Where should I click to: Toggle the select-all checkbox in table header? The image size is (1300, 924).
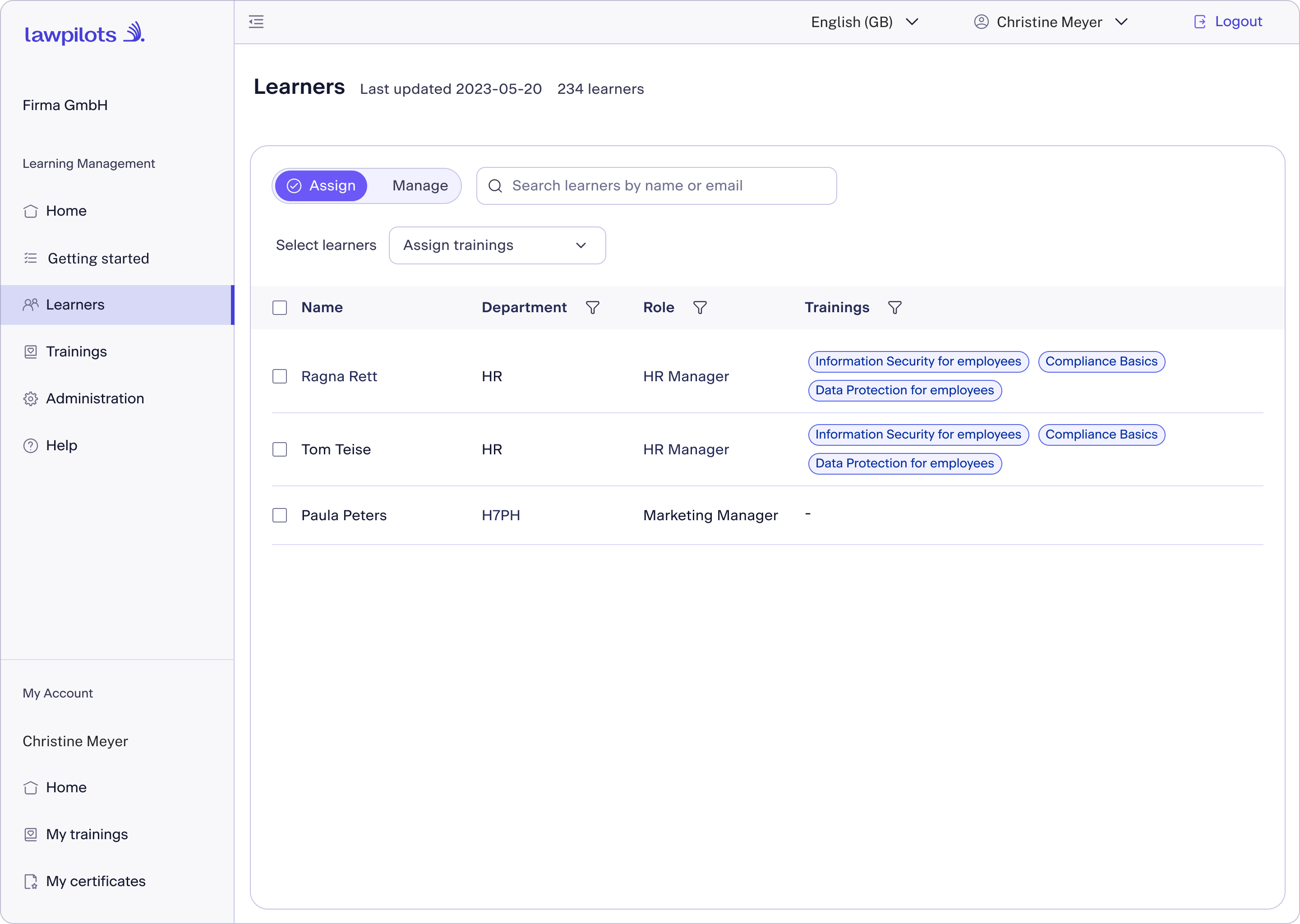pyautogui.click(x=280, y=308)
